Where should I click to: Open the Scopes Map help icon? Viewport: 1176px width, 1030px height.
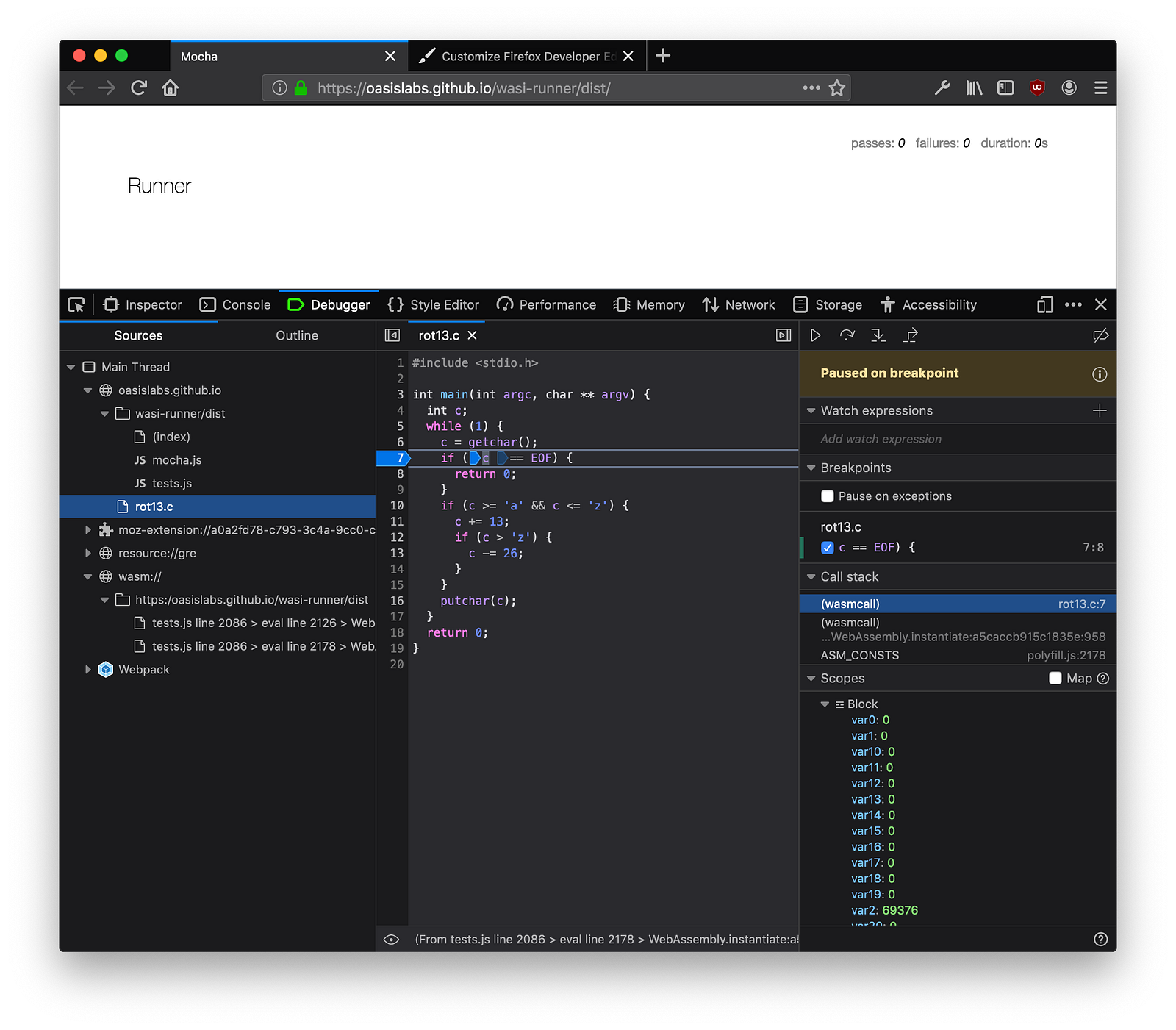[1102, 679]
